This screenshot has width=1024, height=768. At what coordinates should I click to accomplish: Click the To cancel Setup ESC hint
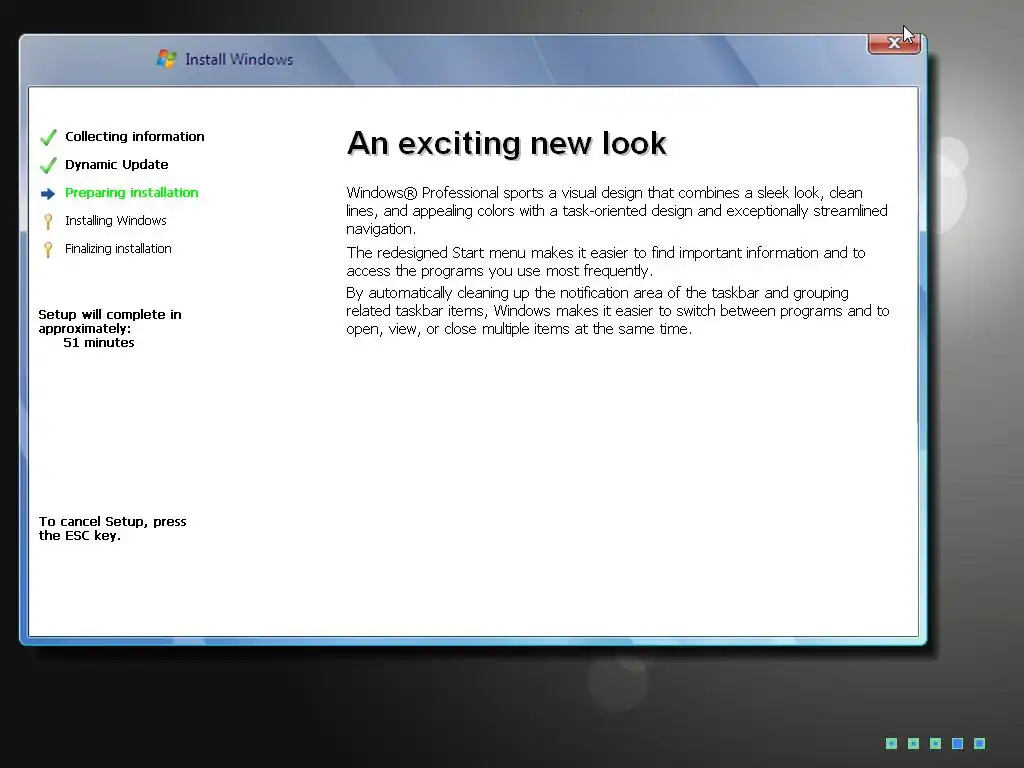112,528
